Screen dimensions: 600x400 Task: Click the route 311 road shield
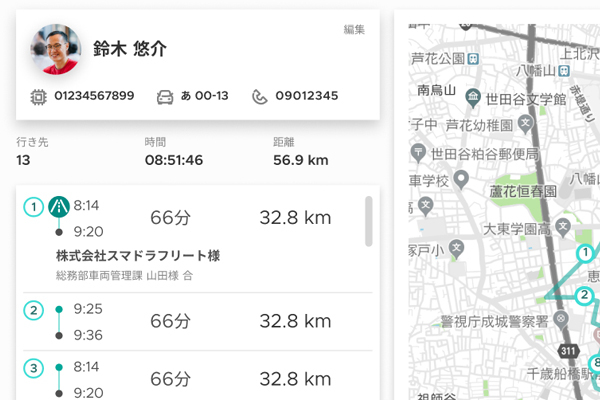(x=568, y=351)
